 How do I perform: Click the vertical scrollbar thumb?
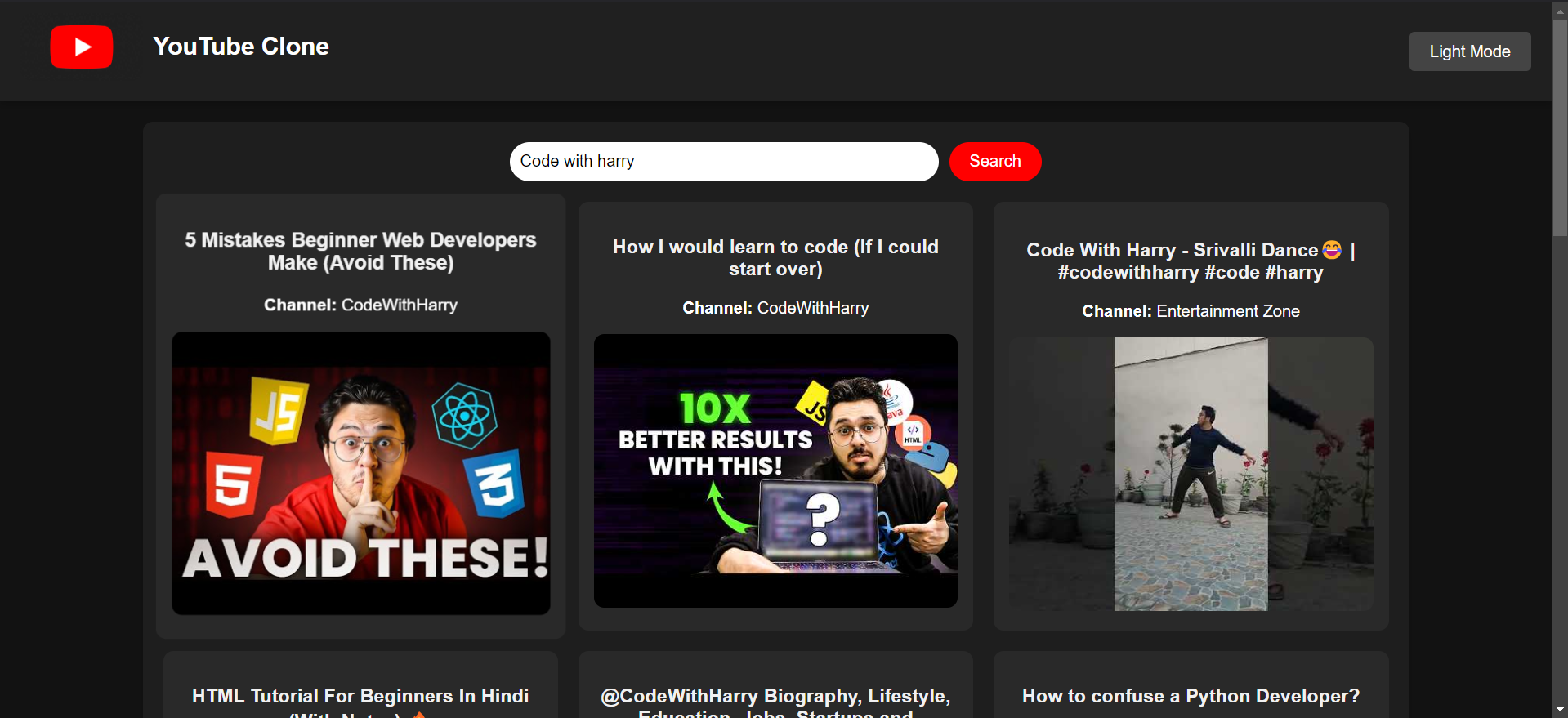(x=1560, y=123)
